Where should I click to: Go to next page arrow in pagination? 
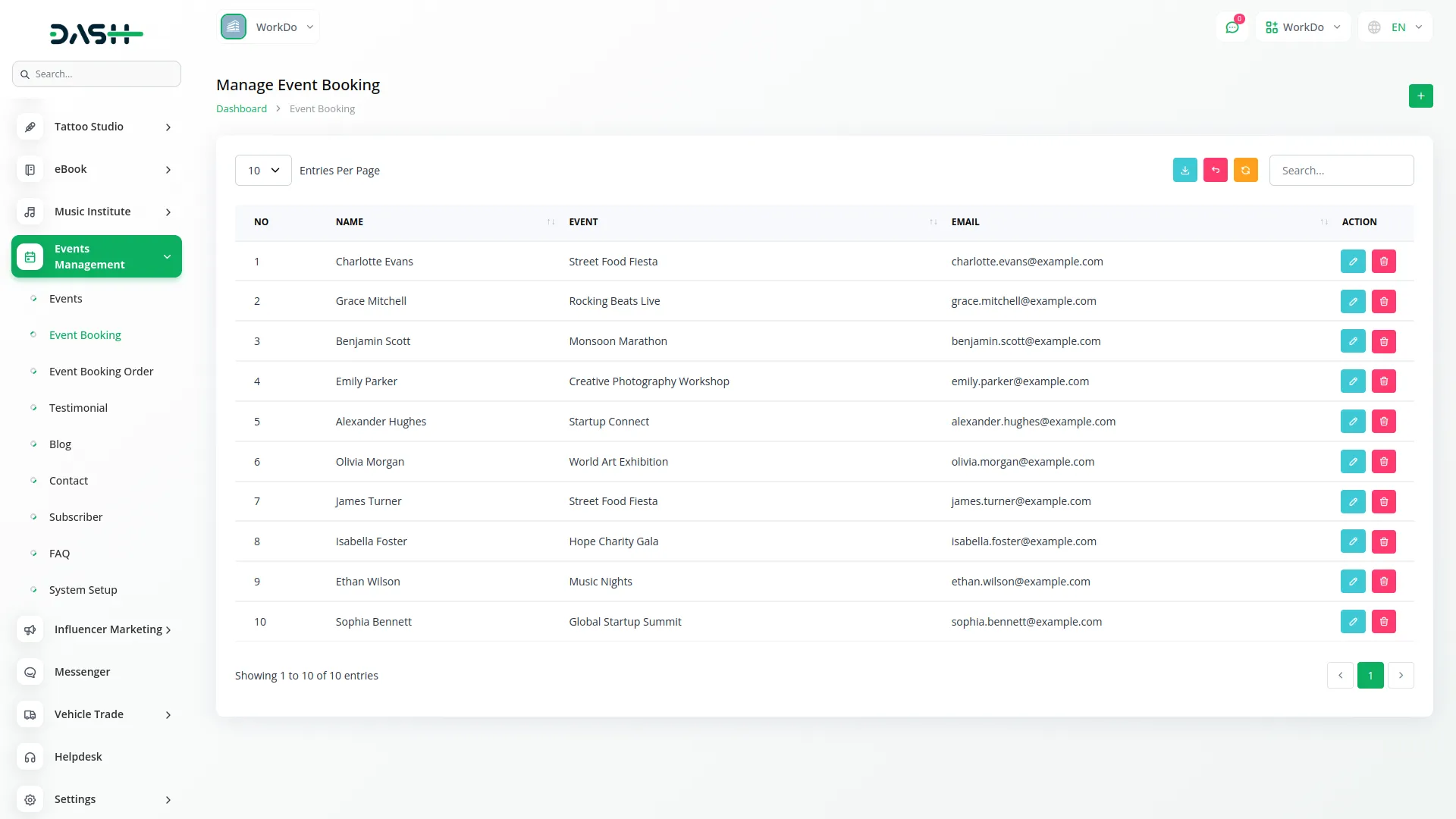[x=1401, y=676]
